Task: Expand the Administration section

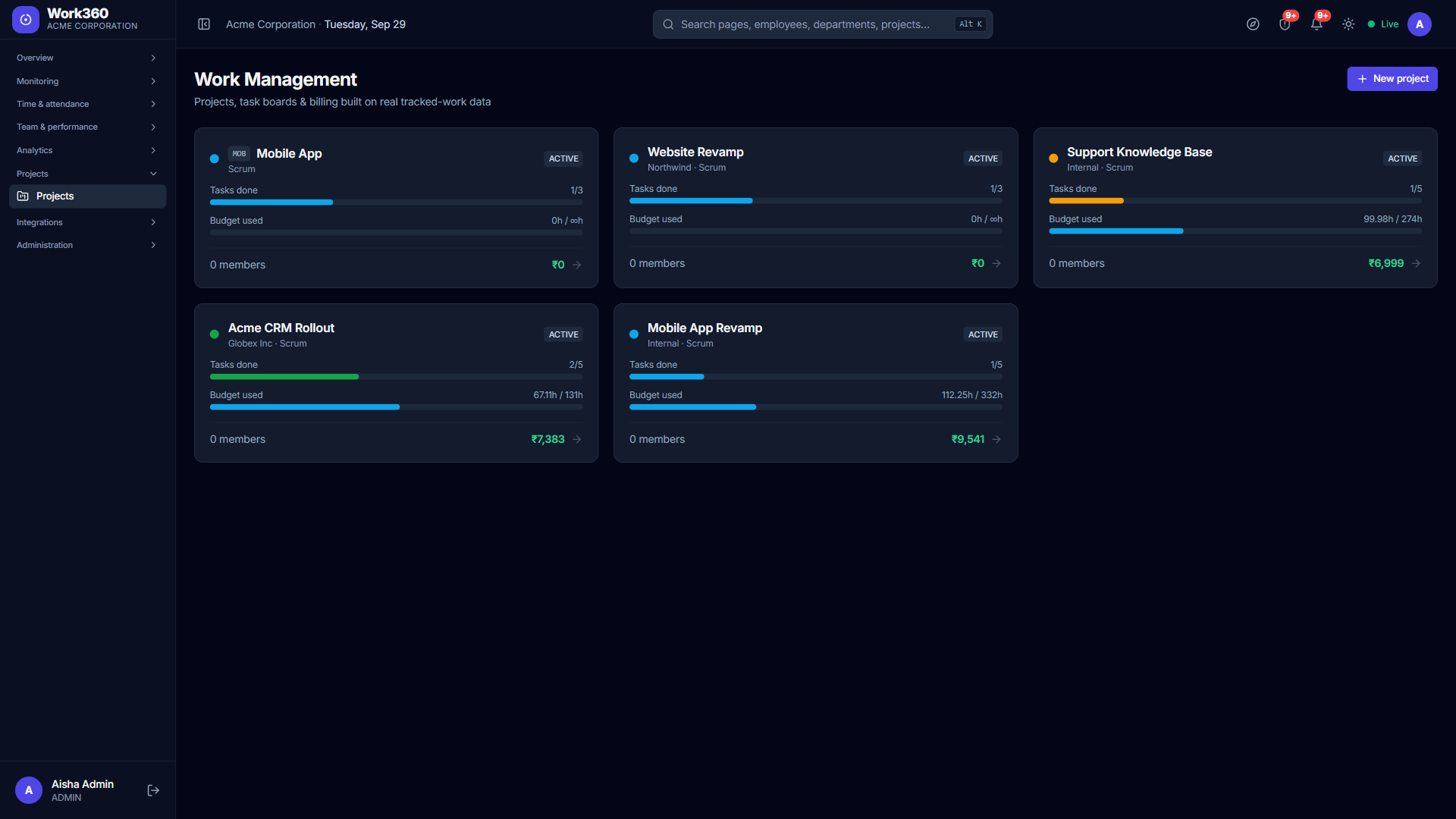Action: [x=87, y=245]
